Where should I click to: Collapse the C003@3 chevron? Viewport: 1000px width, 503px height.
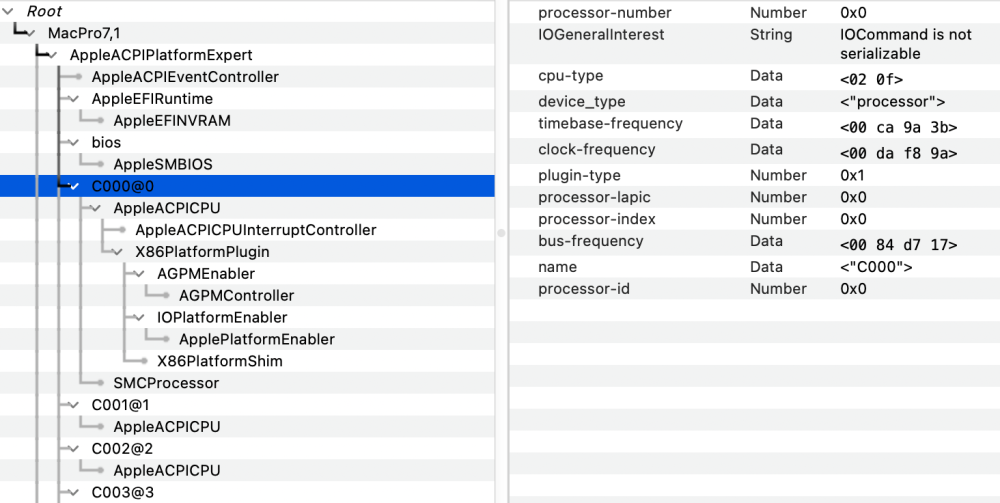click(74, 492)
